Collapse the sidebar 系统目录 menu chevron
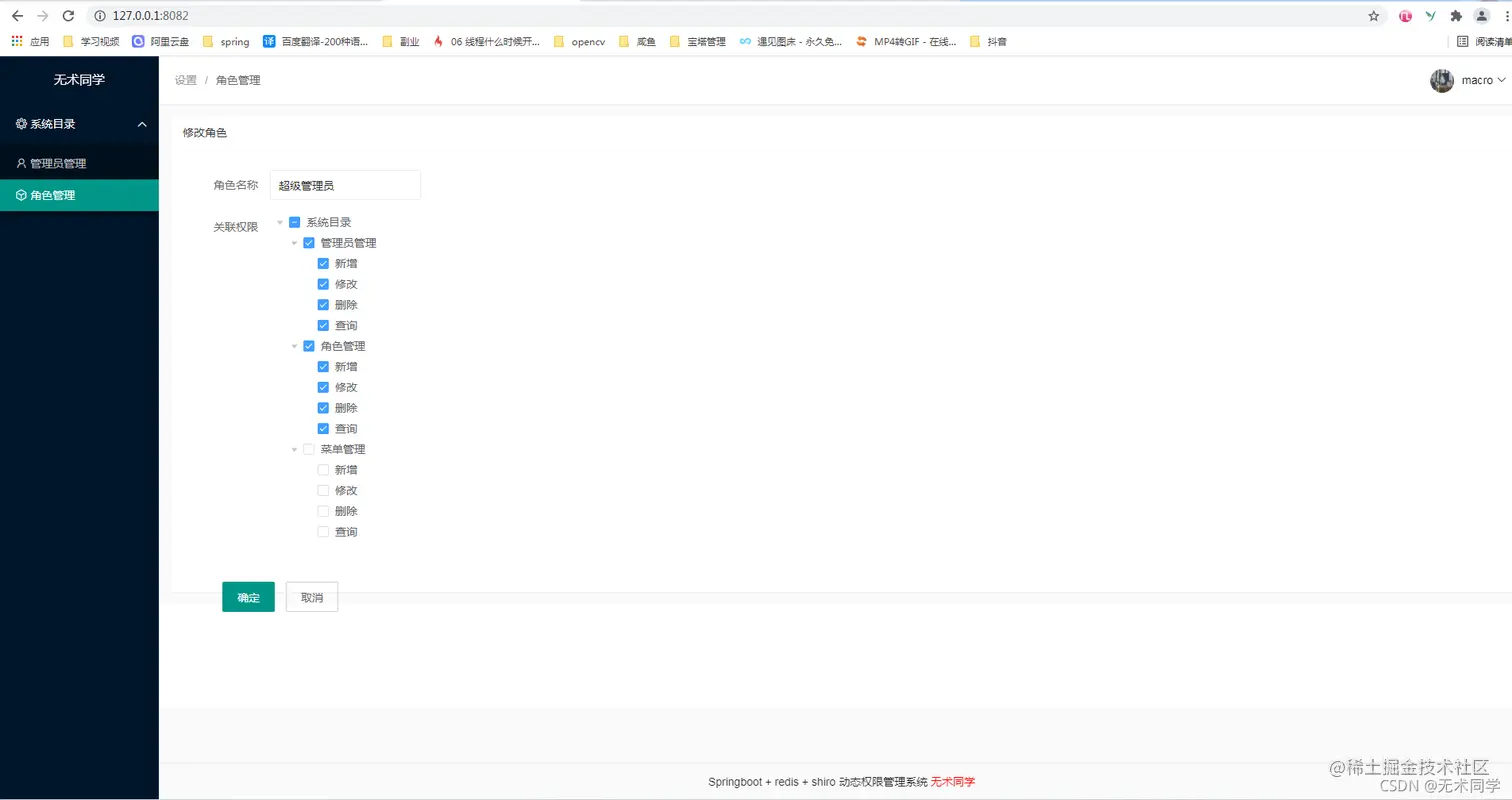The image size is (1512, 800). 142,124
